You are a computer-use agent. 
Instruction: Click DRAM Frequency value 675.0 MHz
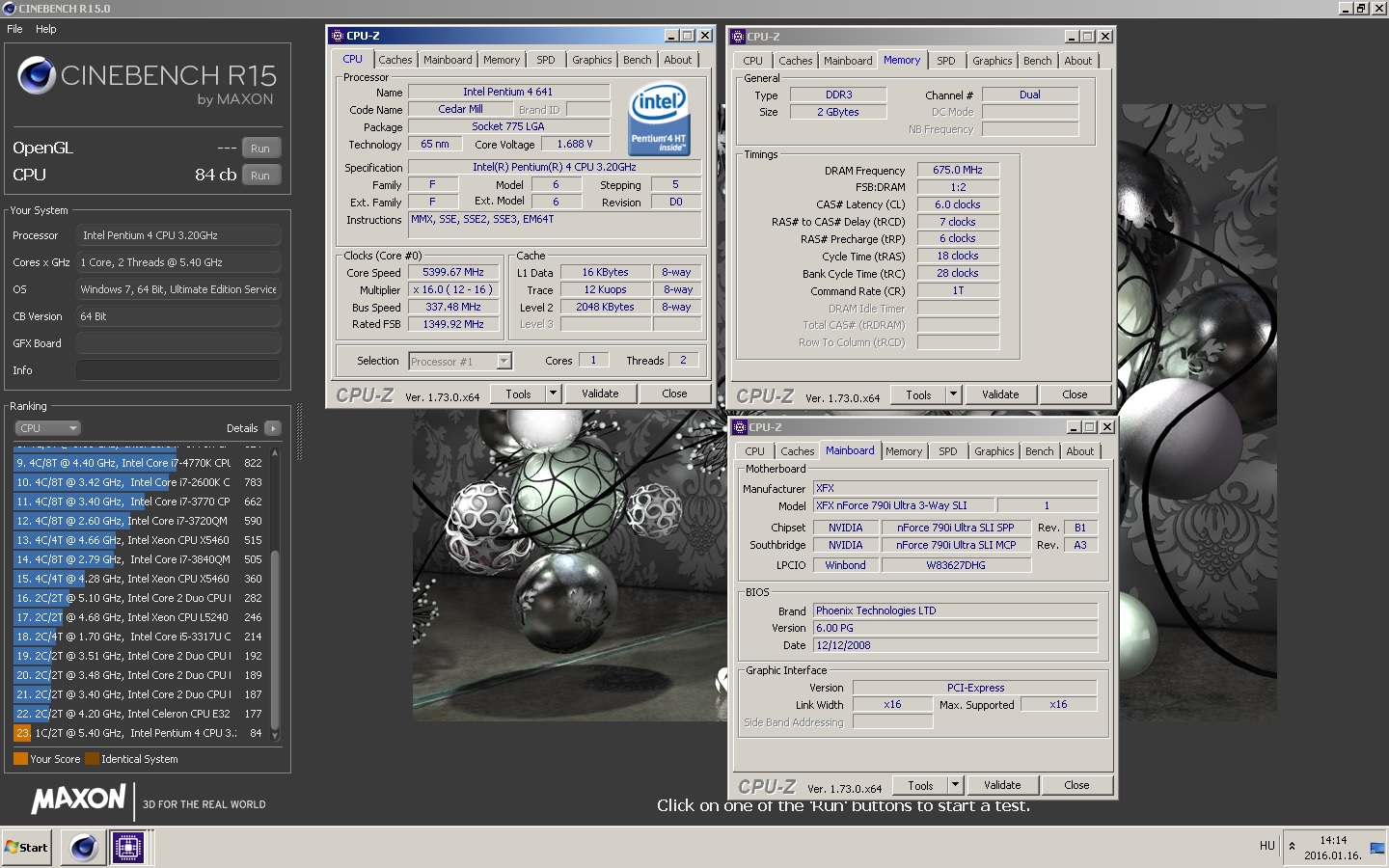pos(958,170)
